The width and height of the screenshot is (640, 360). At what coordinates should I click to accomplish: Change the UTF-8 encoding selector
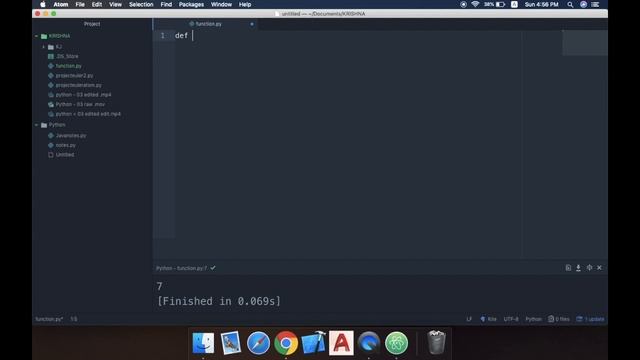pyautogui.click(x=511, y=319)
